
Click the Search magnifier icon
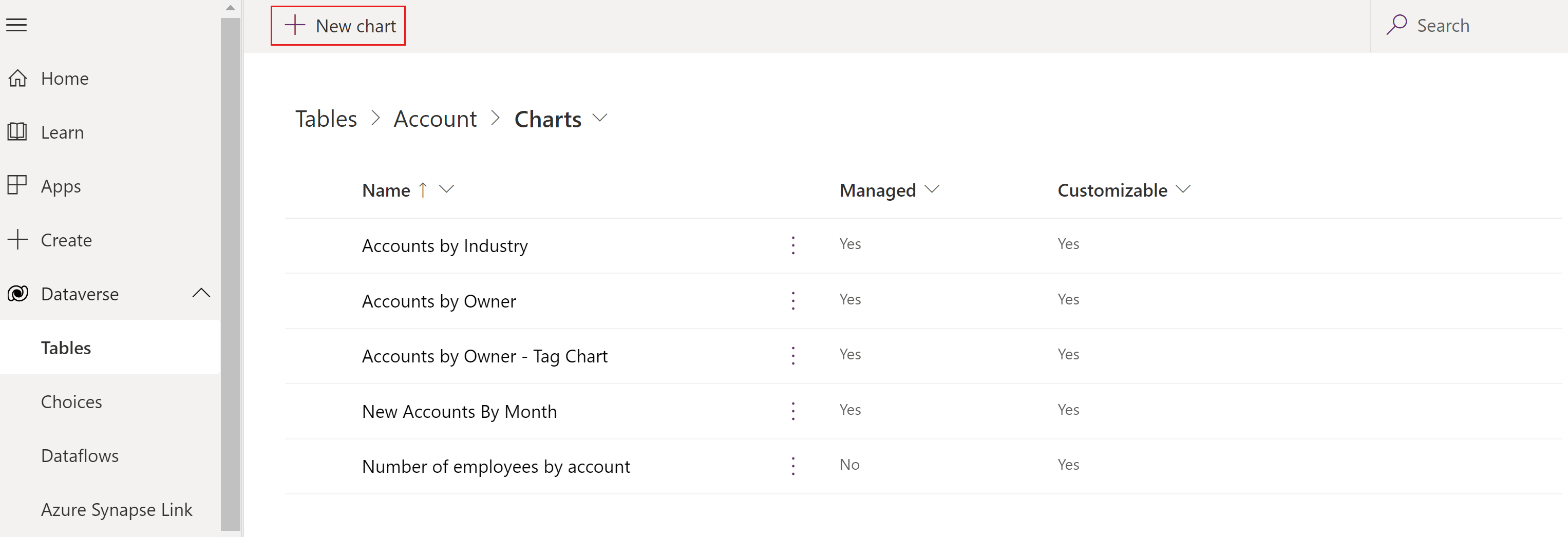pyautogui.click(x=1398, y=25)
